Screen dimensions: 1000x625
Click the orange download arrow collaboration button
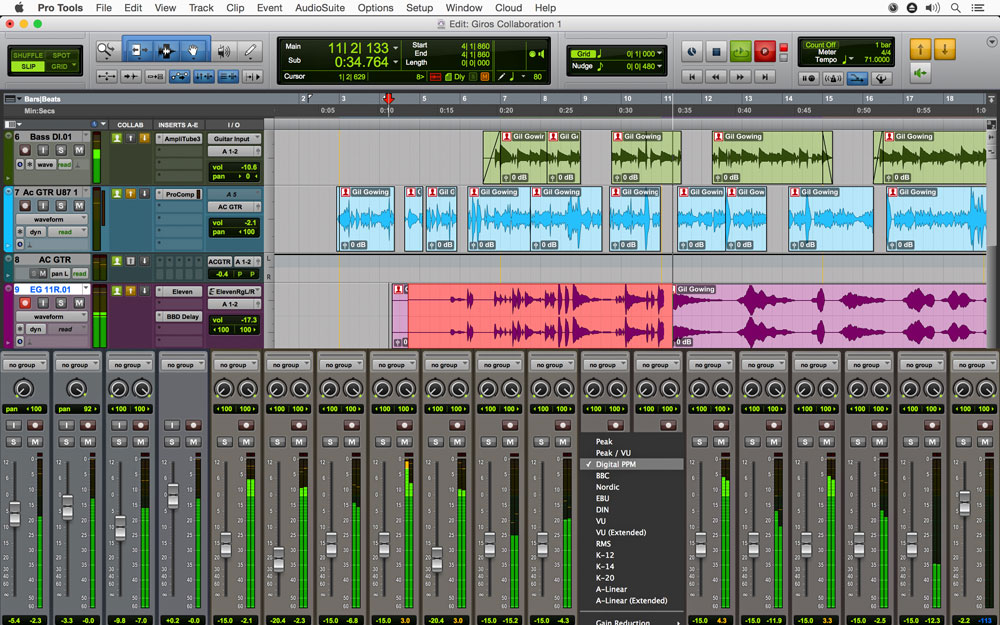pyautogui.click(x=945, y=49)
